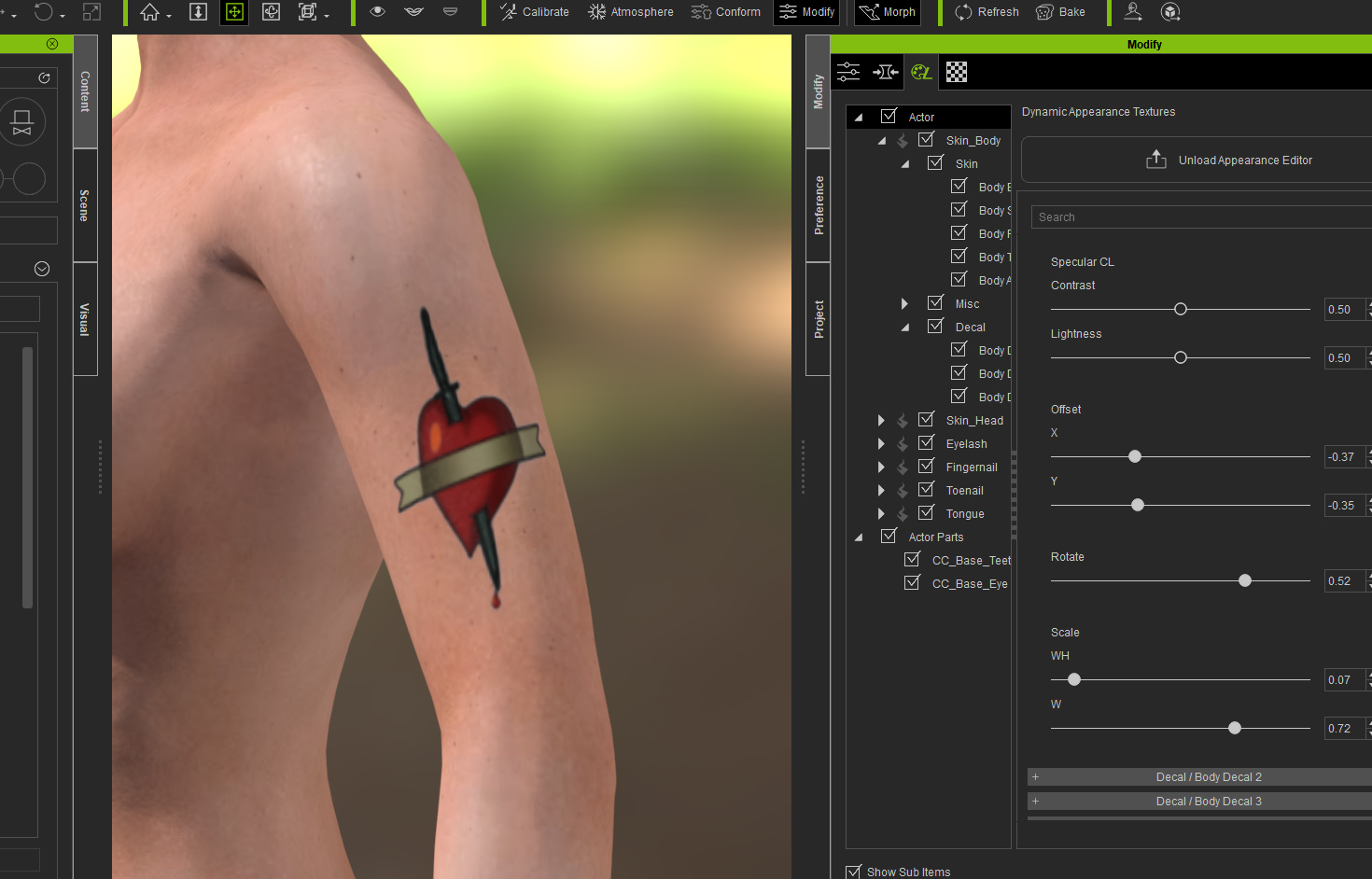Viewport: 1372px width, 879px height.
Task: Click the half-circle jaw toolbar icon
Action: pos(450,12)
